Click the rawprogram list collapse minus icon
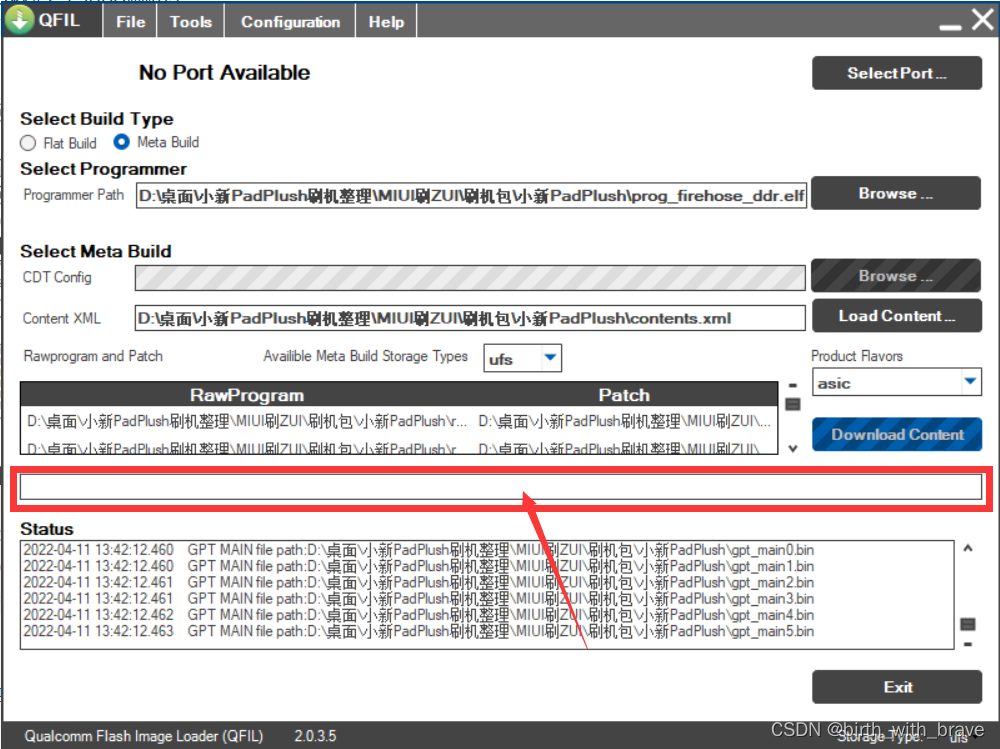The image size is (1000, 749). (793, 385)
